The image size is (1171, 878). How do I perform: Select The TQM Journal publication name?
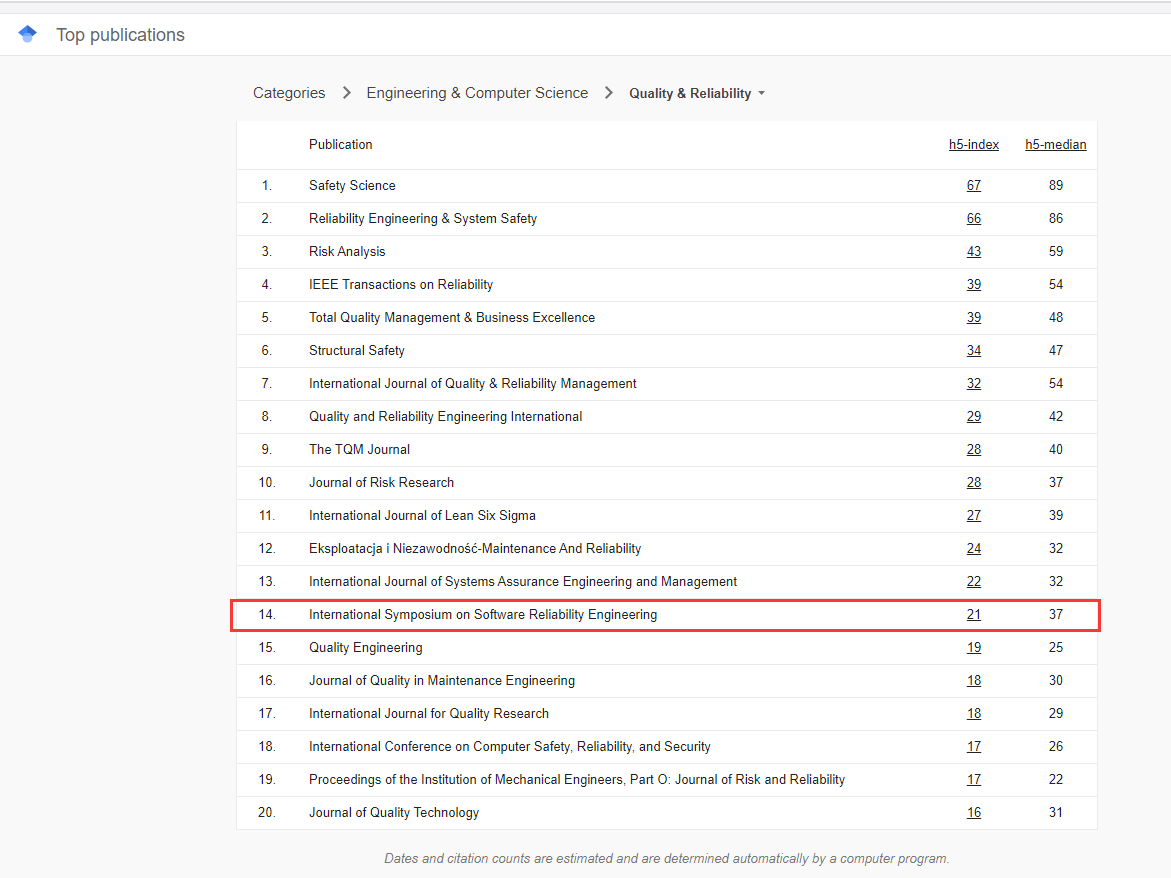(x=359, y=449)
